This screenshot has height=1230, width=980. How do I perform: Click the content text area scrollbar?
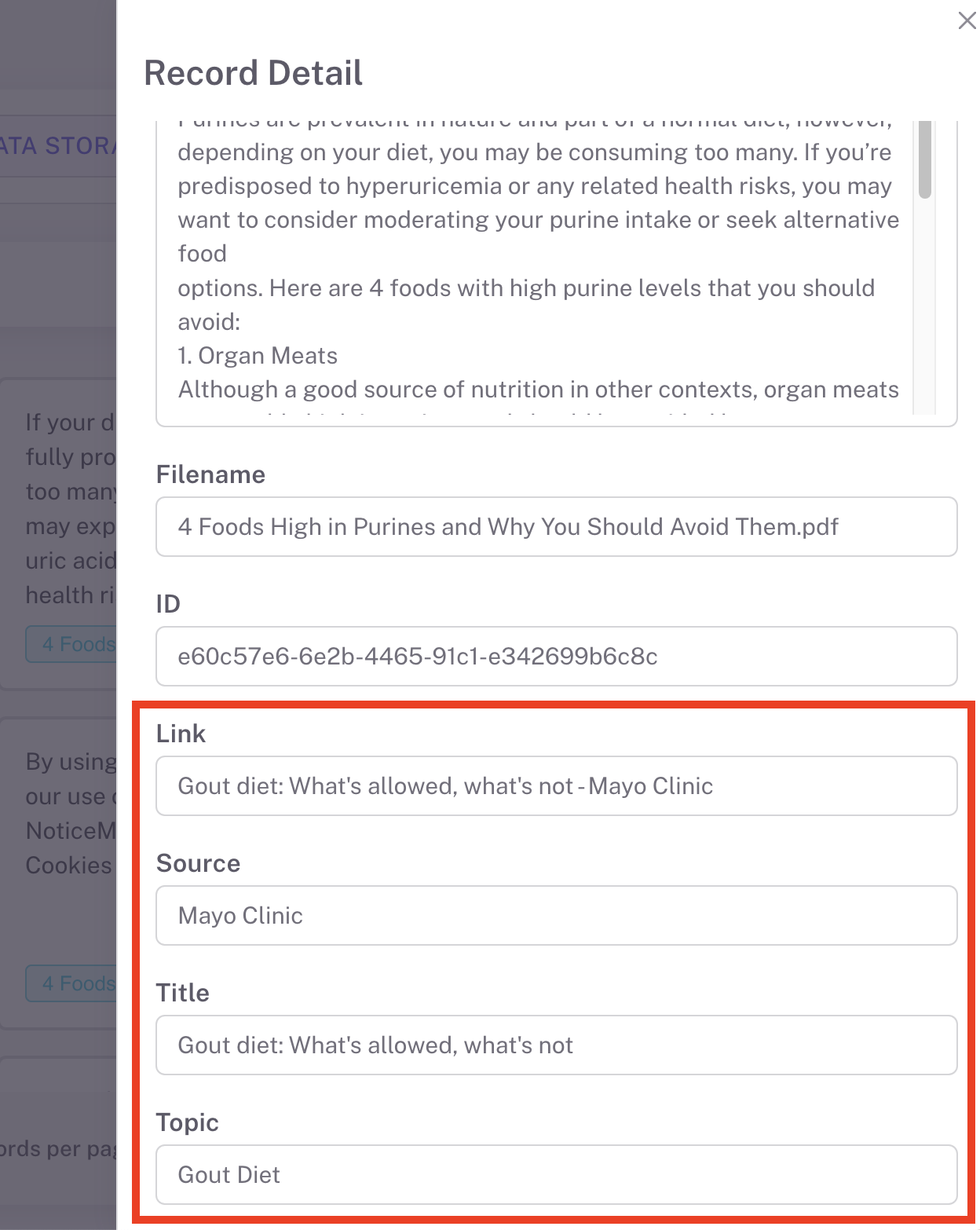(x=925, y=161)
